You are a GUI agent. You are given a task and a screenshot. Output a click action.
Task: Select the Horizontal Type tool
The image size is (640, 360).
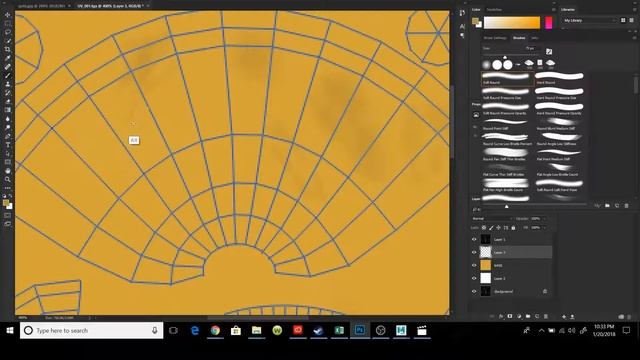[x=7, y=145]
